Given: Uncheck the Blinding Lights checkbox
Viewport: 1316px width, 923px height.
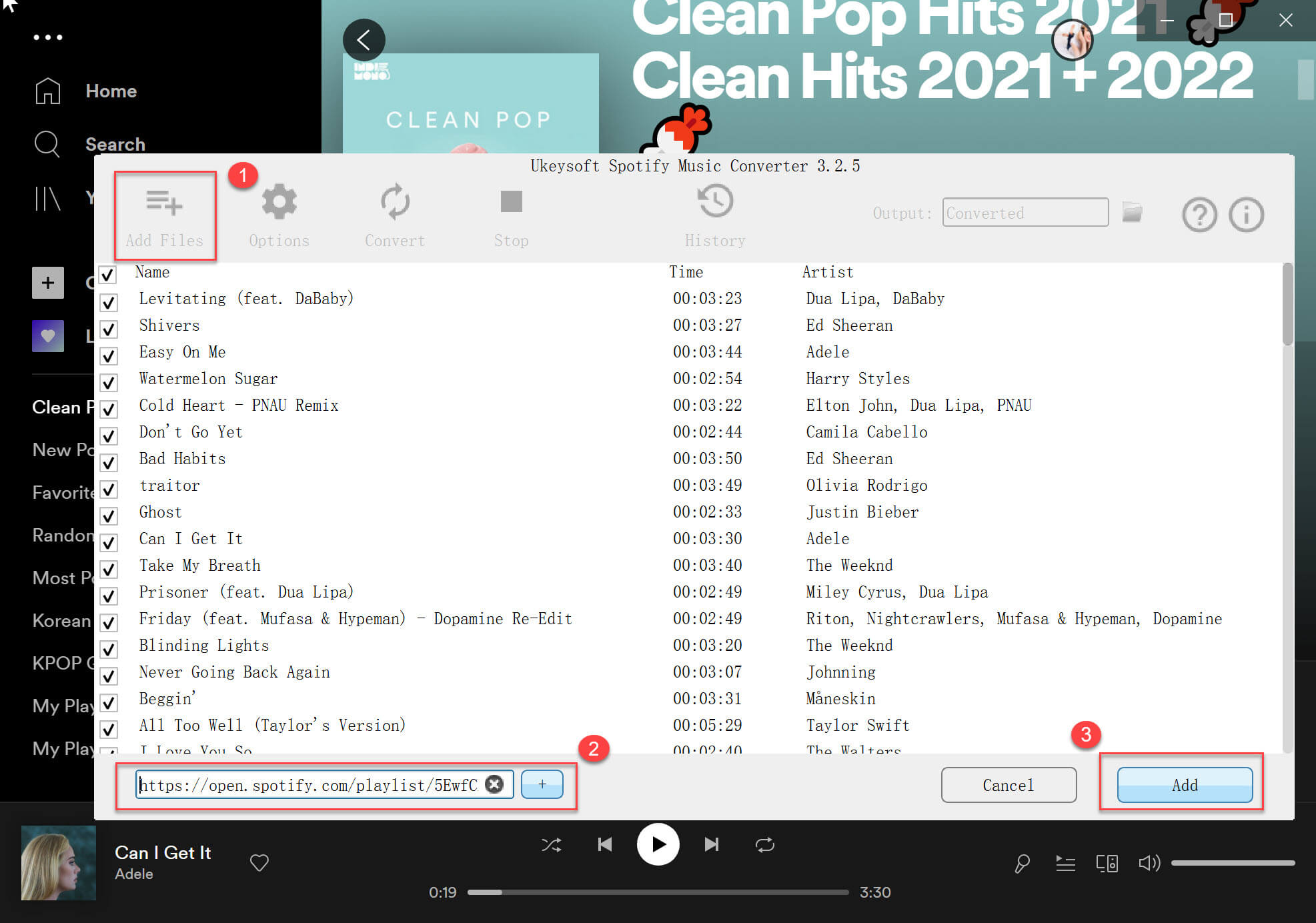Looking at the screenshot, I should point(109,649).
